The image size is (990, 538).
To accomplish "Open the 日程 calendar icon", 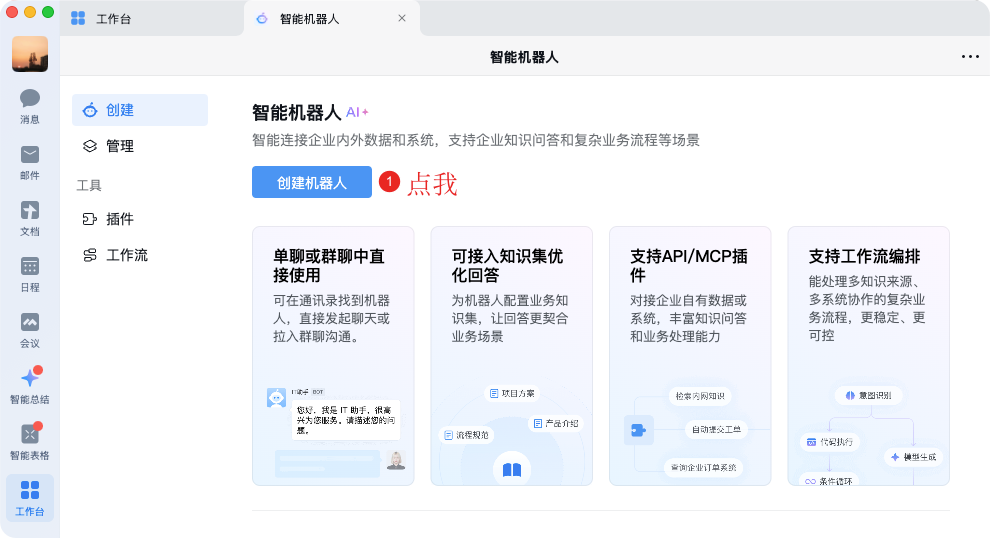I will [x=30, y=273].
